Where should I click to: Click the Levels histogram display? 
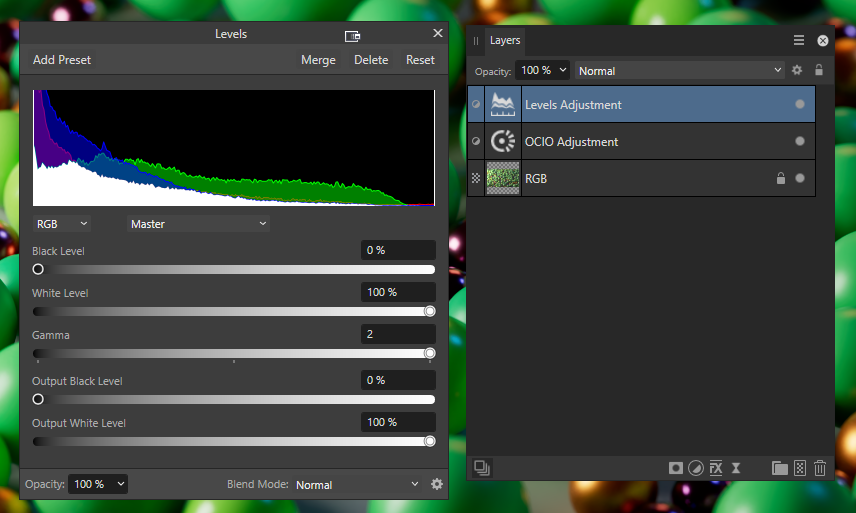coord(234,148)
